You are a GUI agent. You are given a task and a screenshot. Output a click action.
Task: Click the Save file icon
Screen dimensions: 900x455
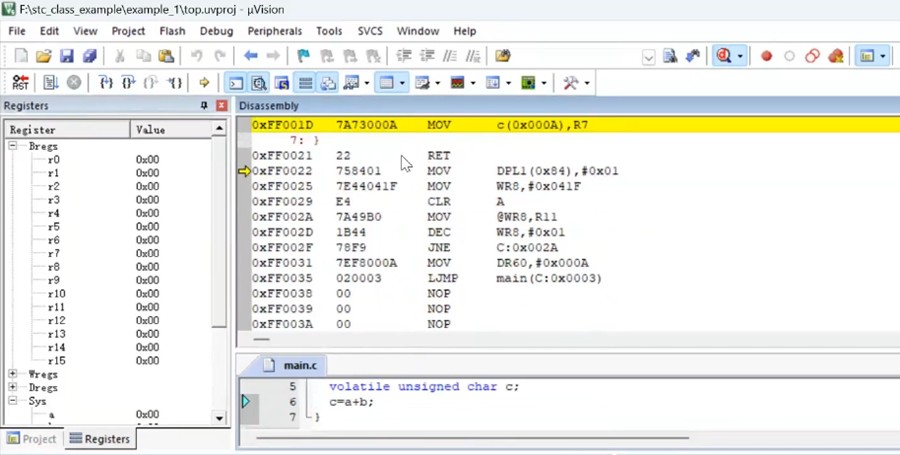67,57
